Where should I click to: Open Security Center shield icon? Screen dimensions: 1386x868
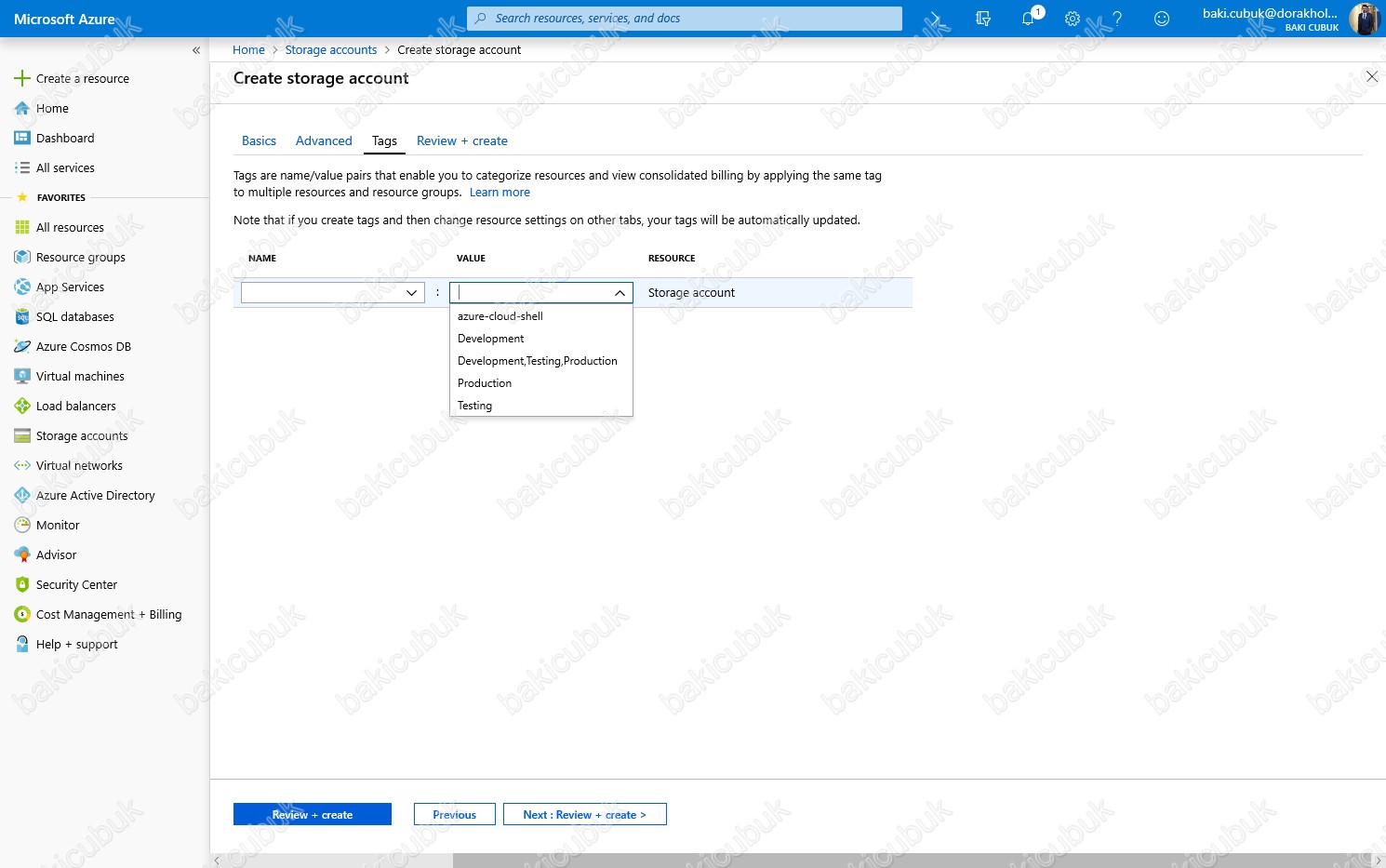[x=22, y=585]
